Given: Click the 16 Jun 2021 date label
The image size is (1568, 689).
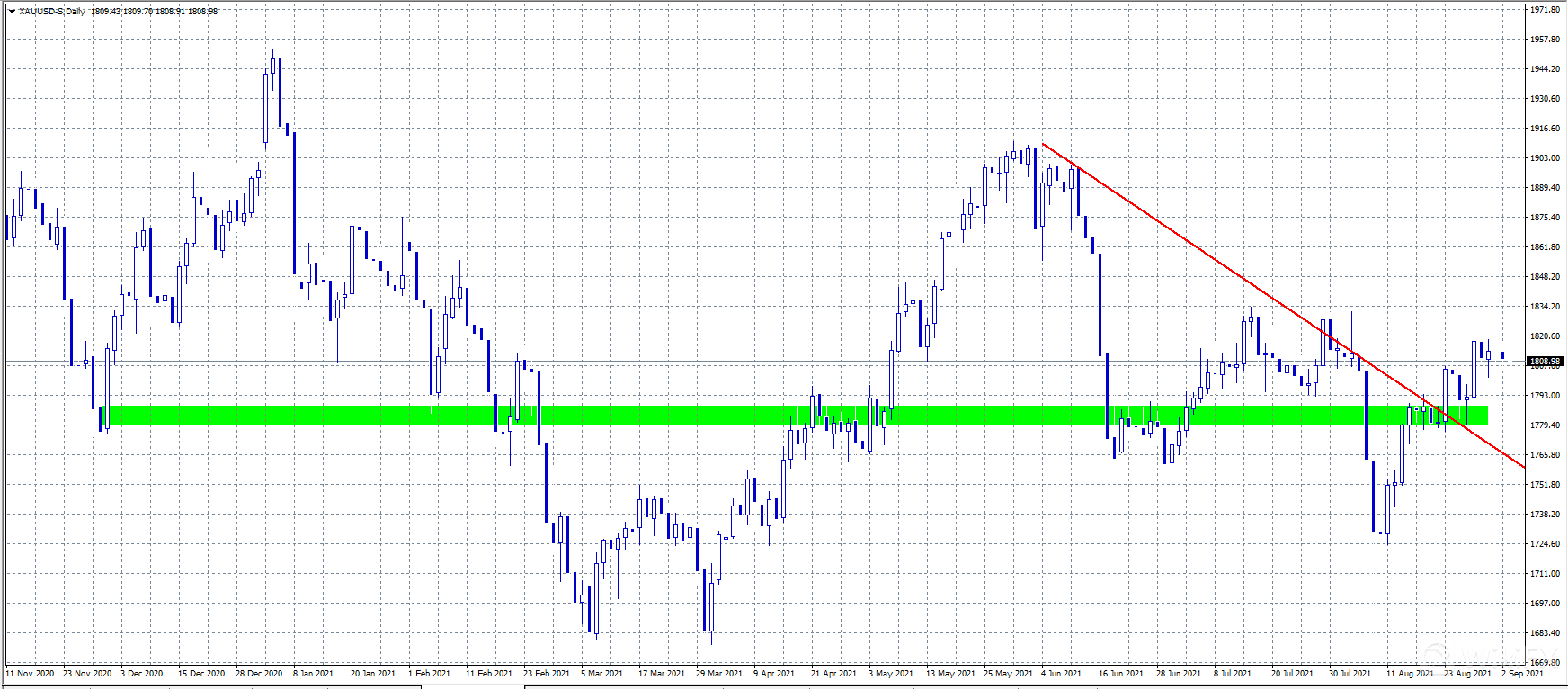Looking at the screenshot, I should click(1120, 673).
